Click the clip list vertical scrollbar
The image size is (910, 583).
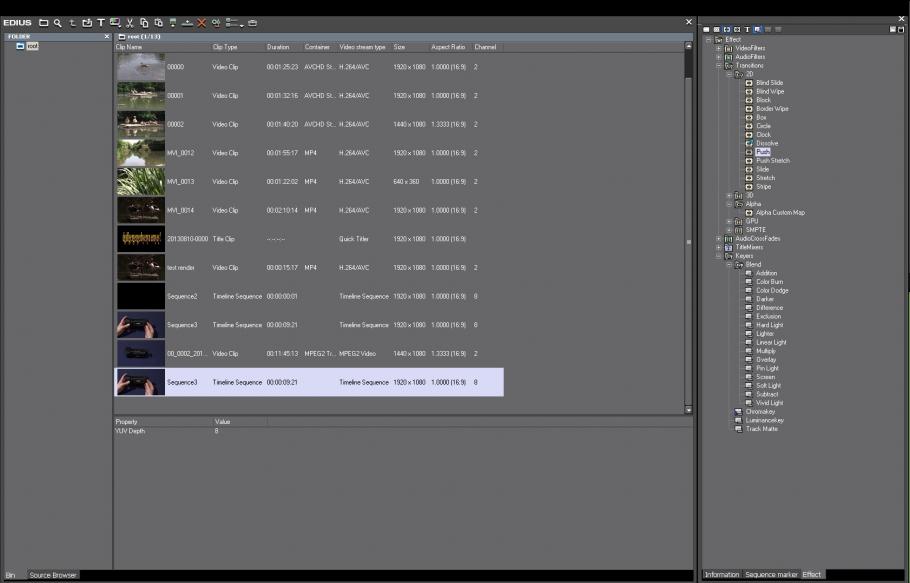[x=688, y=240]
